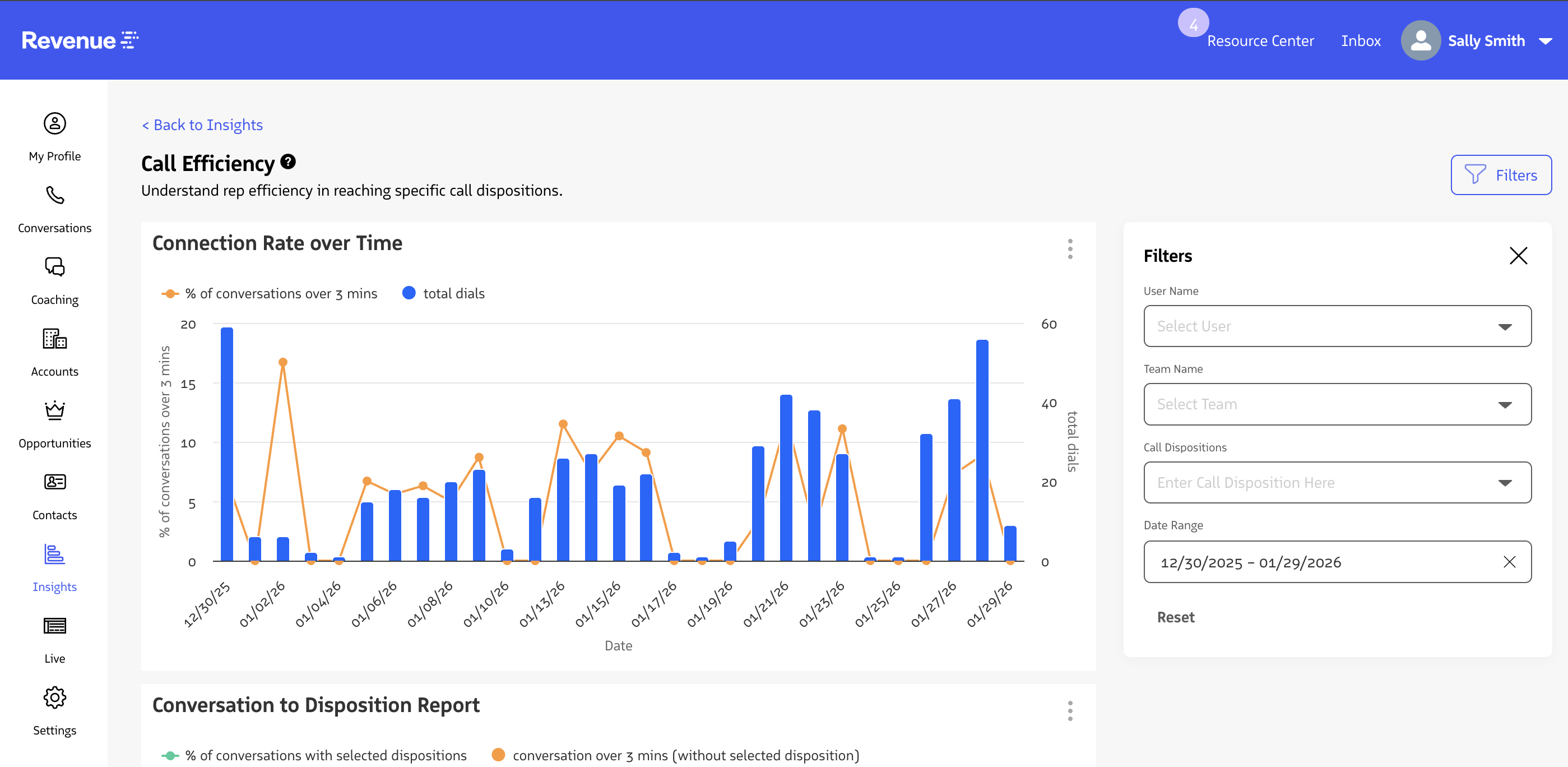Navigate to Opportunities
Viewport: 1568px width, 767px height.
pos(54,422)
